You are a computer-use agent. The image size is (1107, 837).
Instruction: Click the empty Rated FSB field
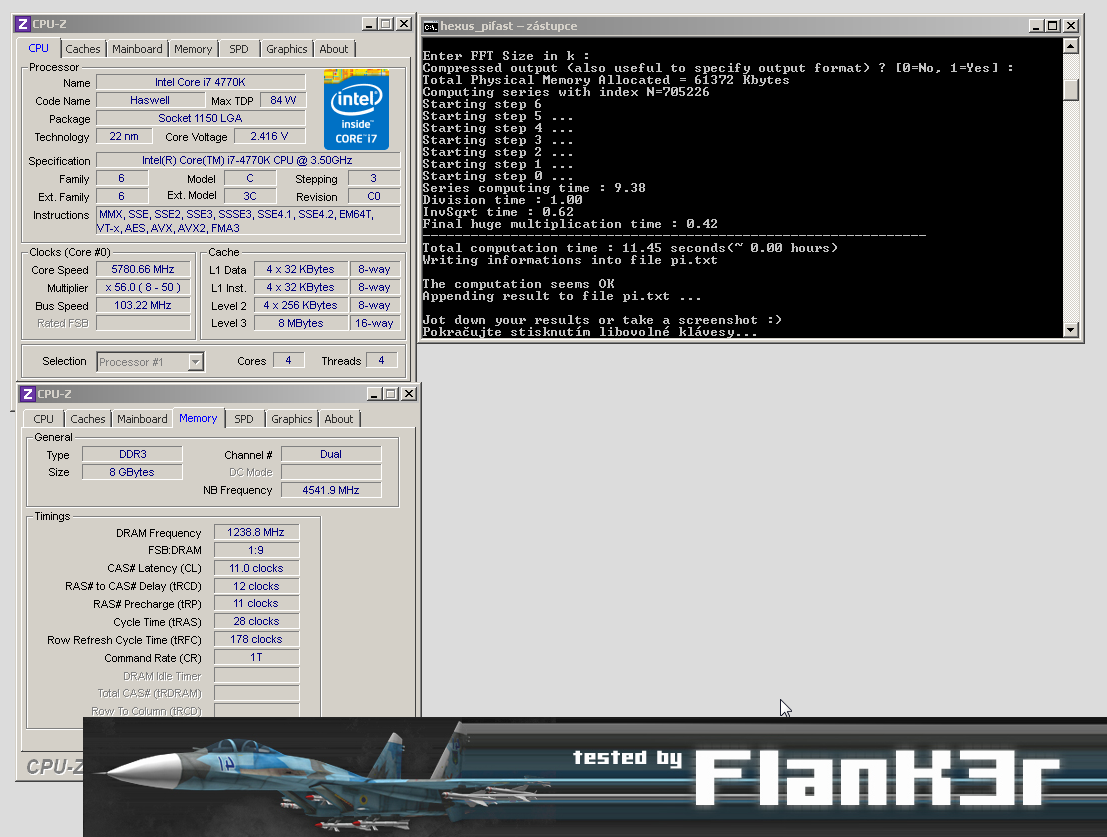[x=143, y=323]
